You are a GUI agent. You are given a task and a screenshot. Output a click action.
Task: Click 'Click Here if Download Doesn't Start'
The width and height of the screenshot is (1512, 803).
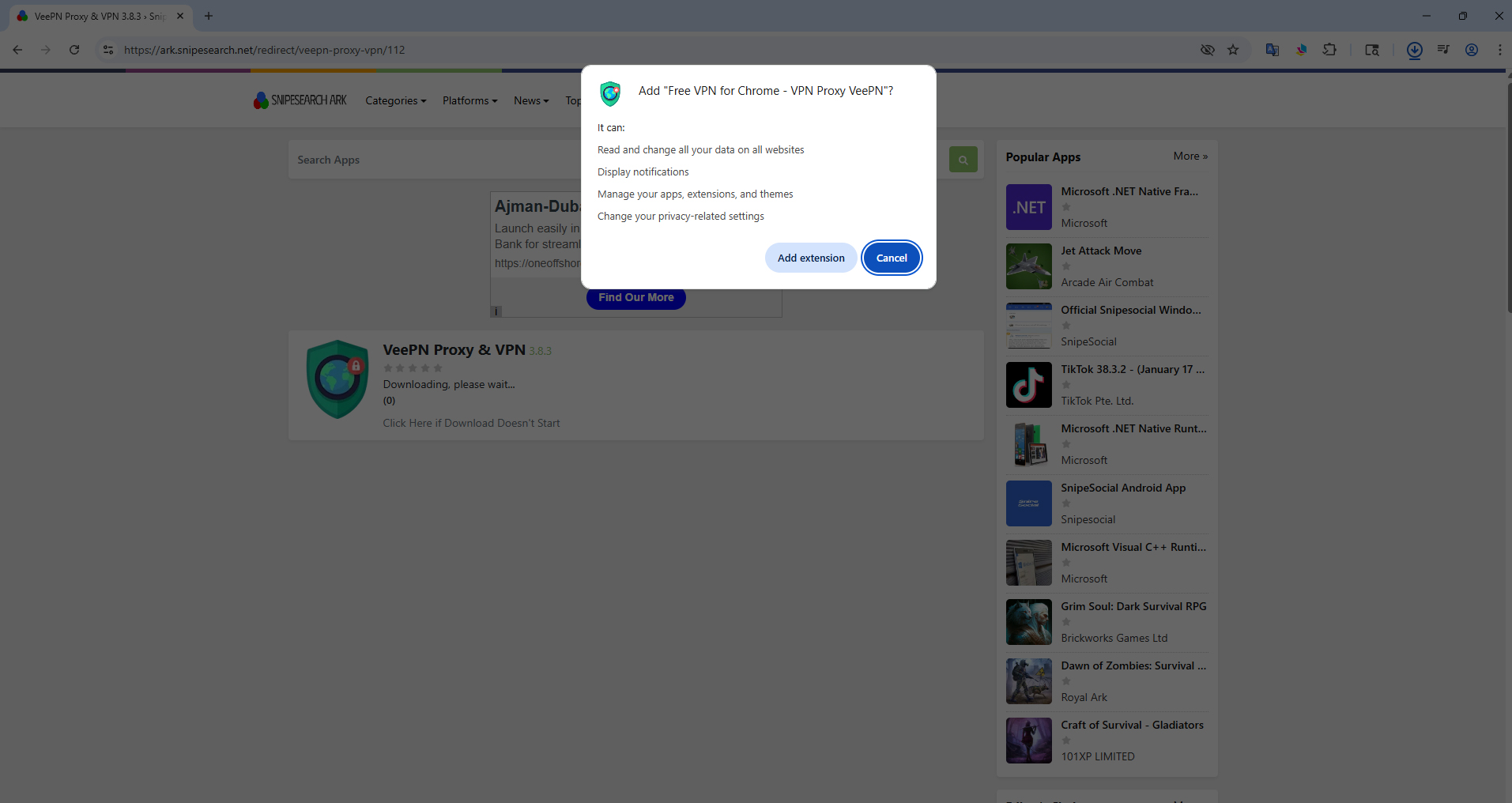(x=471, y=423)
